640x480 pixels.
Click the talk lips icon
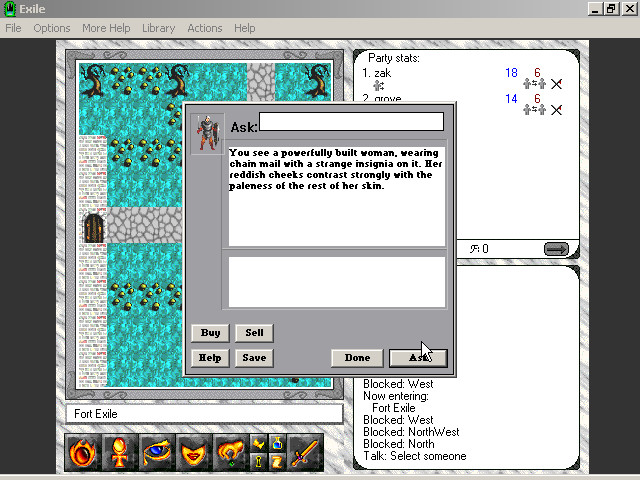point(193,453)
